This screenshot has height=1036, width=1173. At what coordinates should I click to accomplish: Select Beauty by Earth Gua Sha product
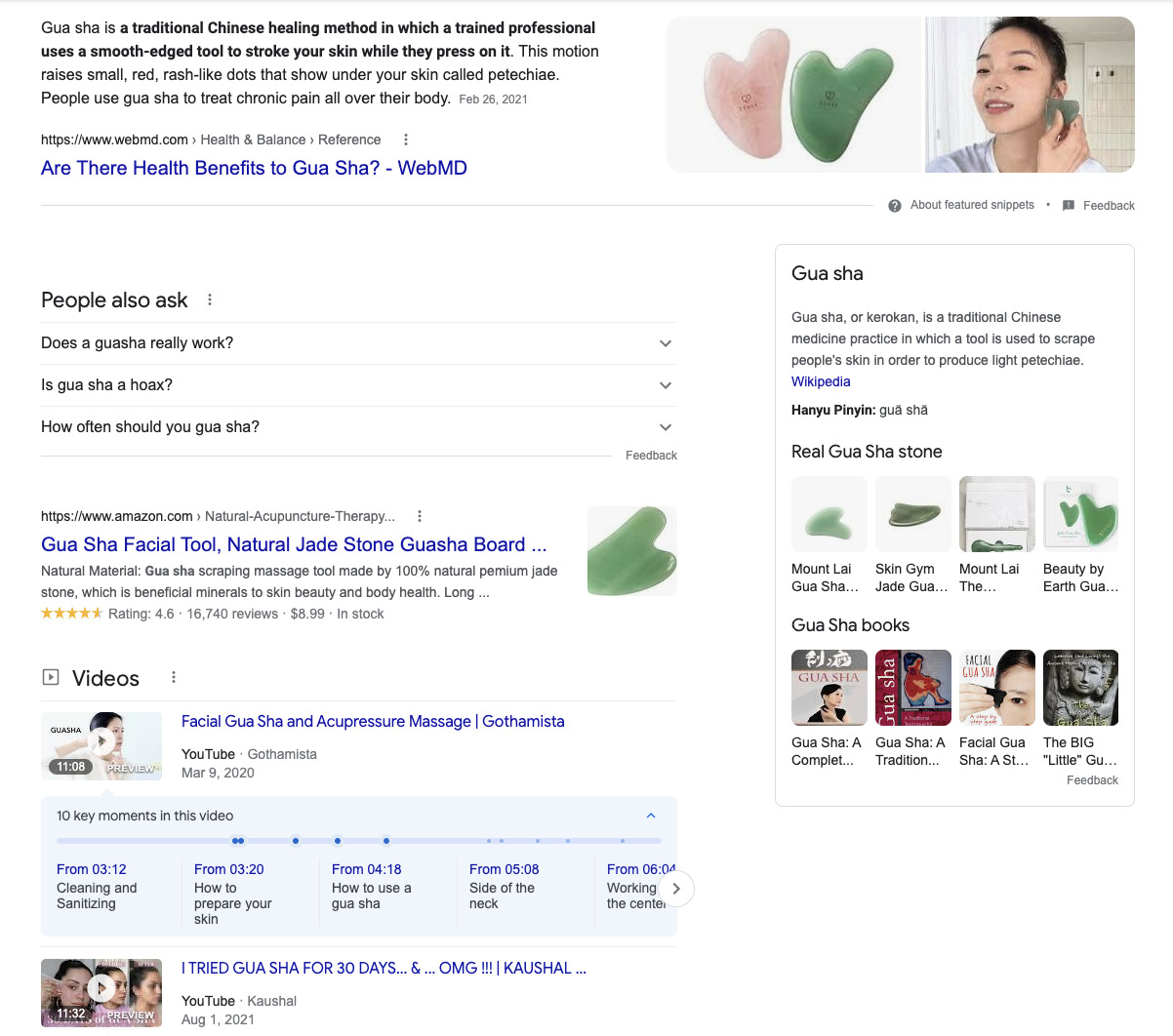click(x=1080, y=535)
